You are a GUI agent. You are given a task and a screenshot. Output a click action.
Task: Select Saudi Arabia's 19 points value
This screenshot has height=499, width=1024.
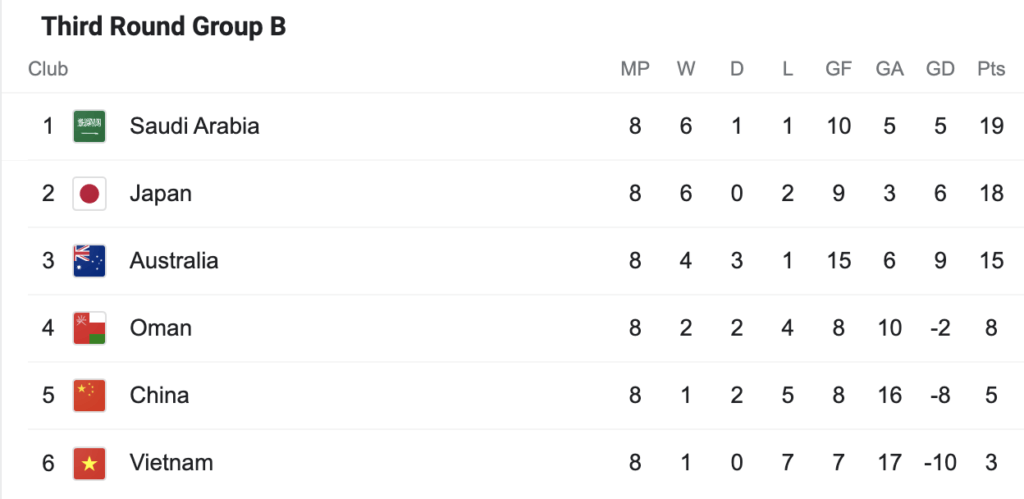point(991,126)
